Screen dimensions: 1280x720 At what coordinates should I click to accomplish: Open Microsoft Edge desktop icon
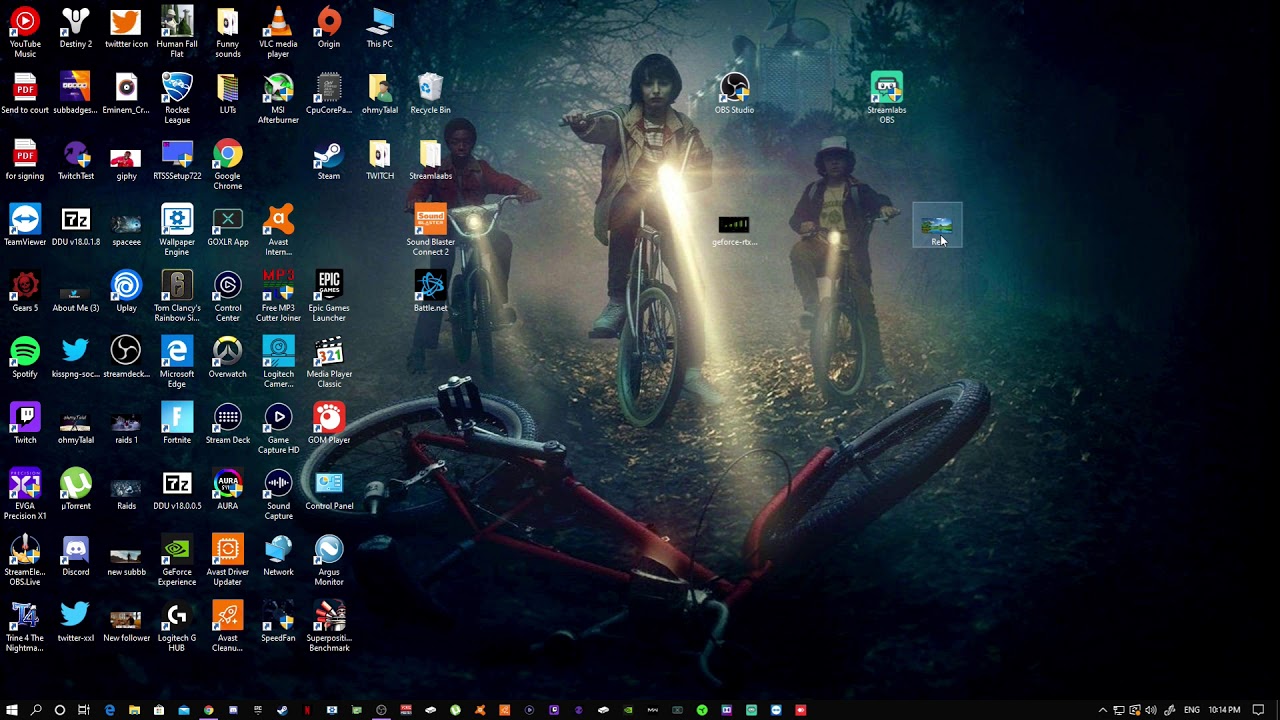(177, 362)
